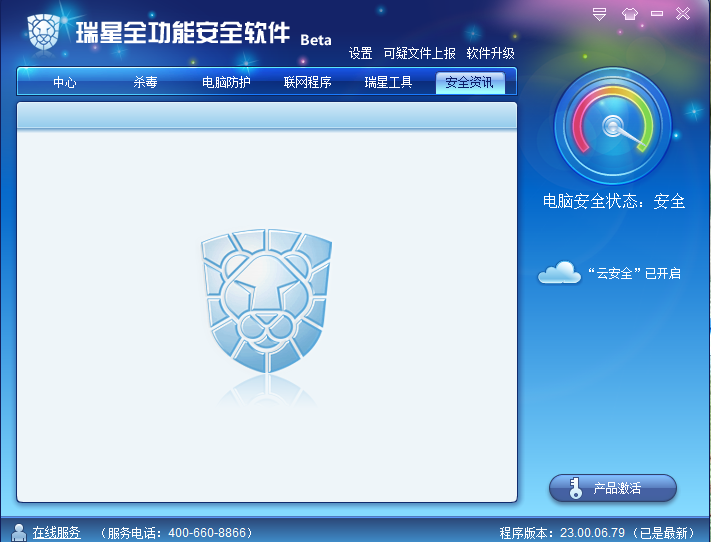Screen dimensions: 711x542
Task: Switch to the 杀毒 tab
Action: pyautogui.click(x=146, y=82)
